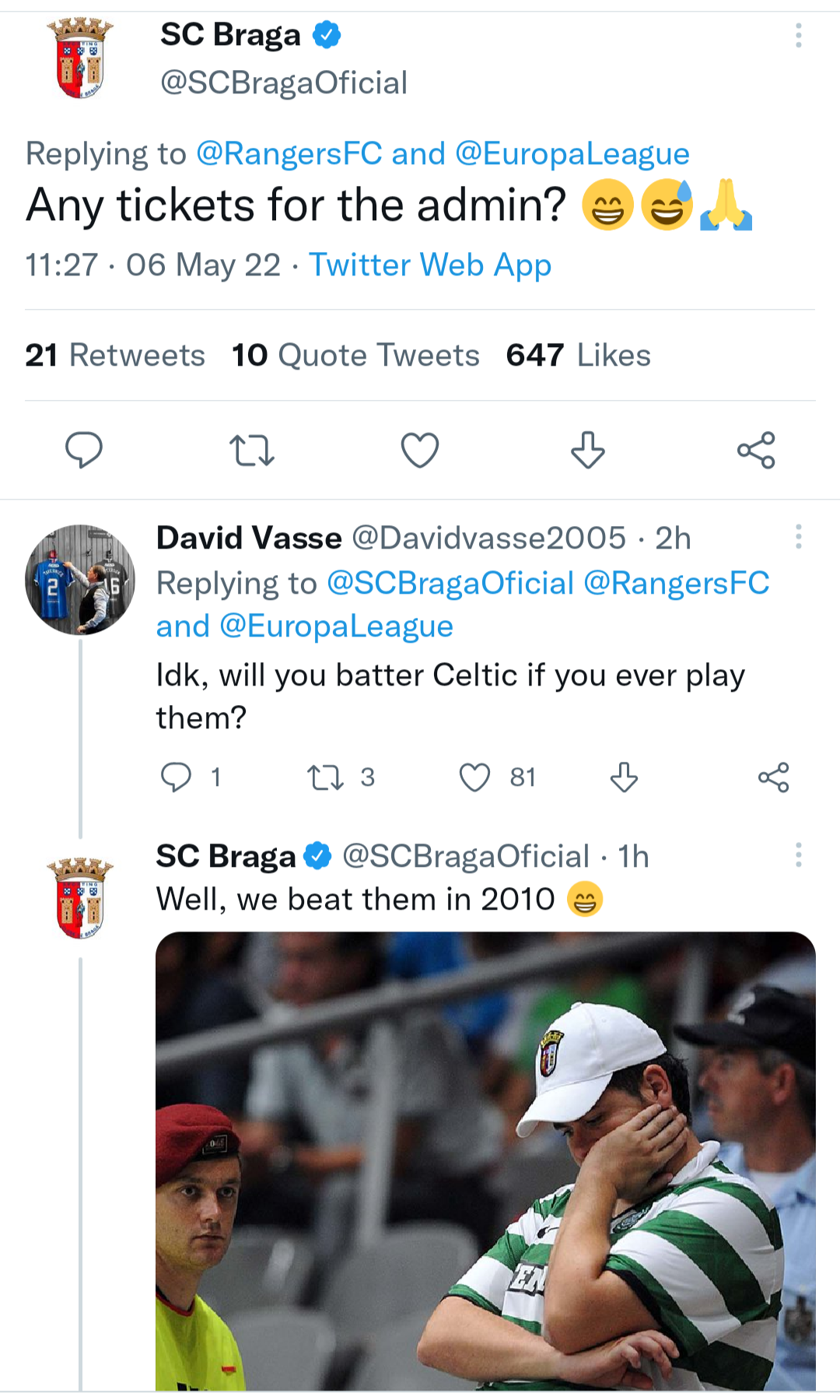
Task: Retweet David Vasse's reply
Action: pos(325,777)
